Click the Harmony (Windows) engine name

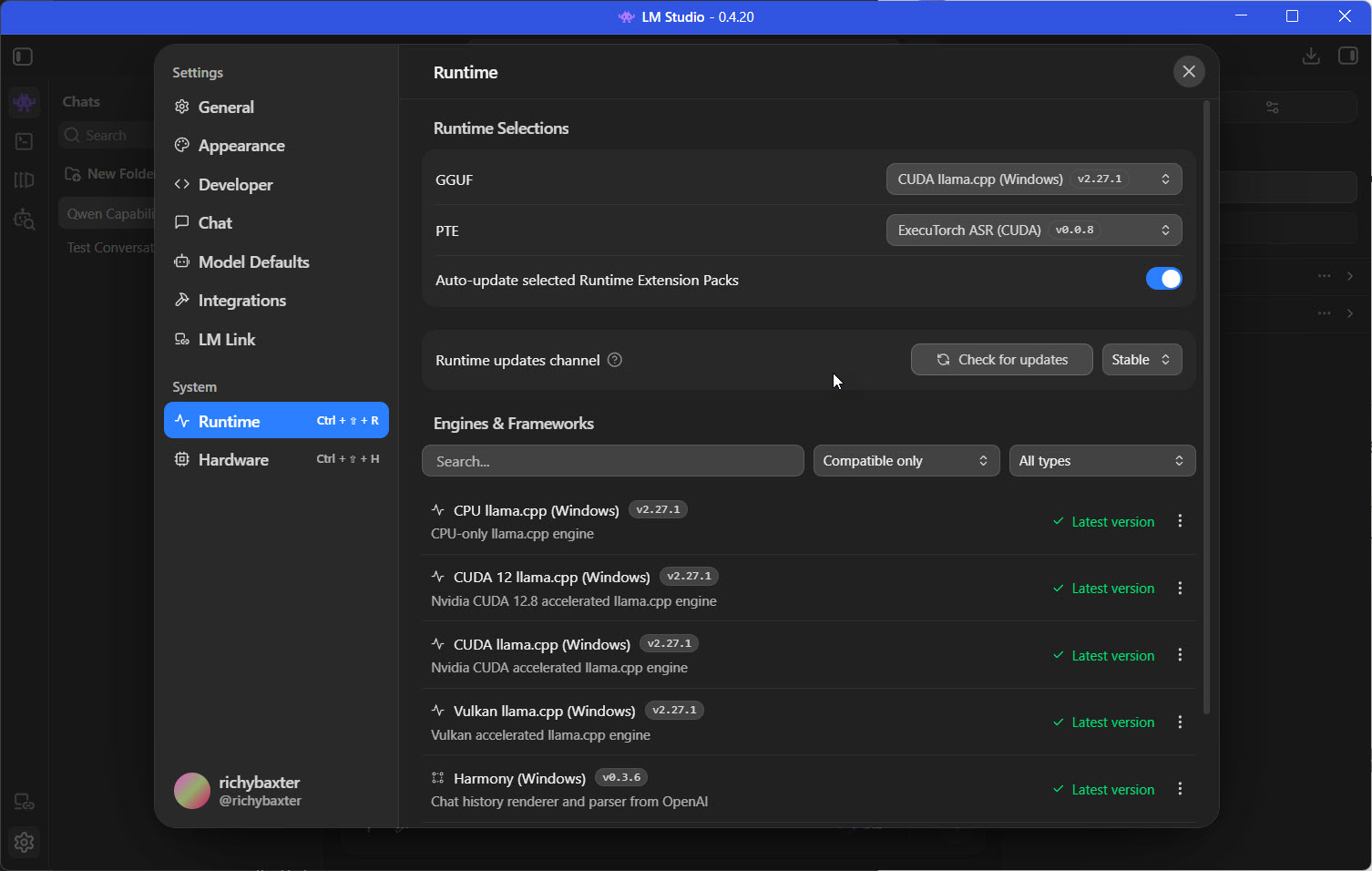pyautogui.click(x=519, y=779)
